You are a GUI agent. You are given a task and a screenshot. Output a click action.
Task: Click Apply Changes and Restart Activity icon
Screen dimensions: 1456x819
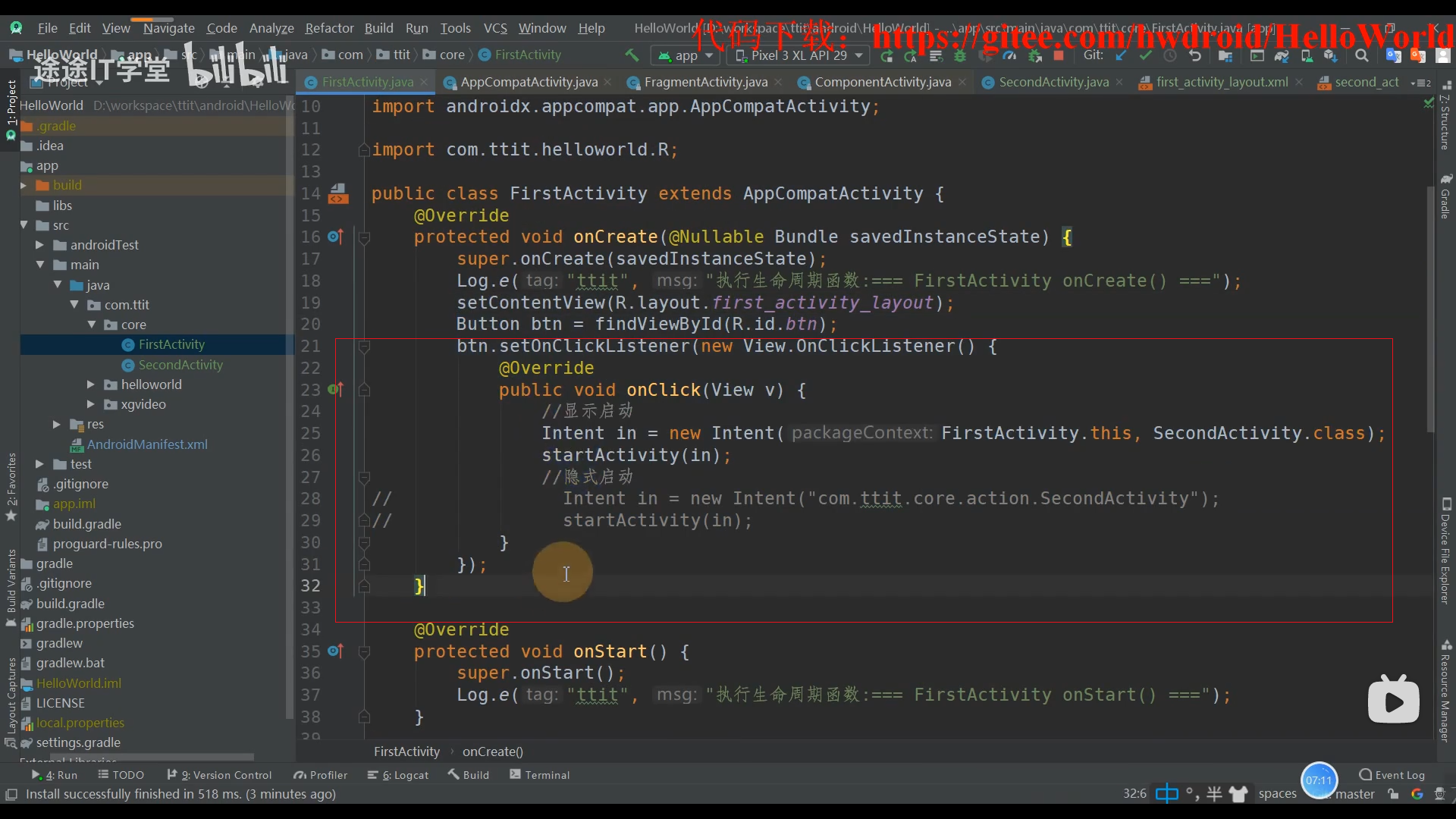911,55
